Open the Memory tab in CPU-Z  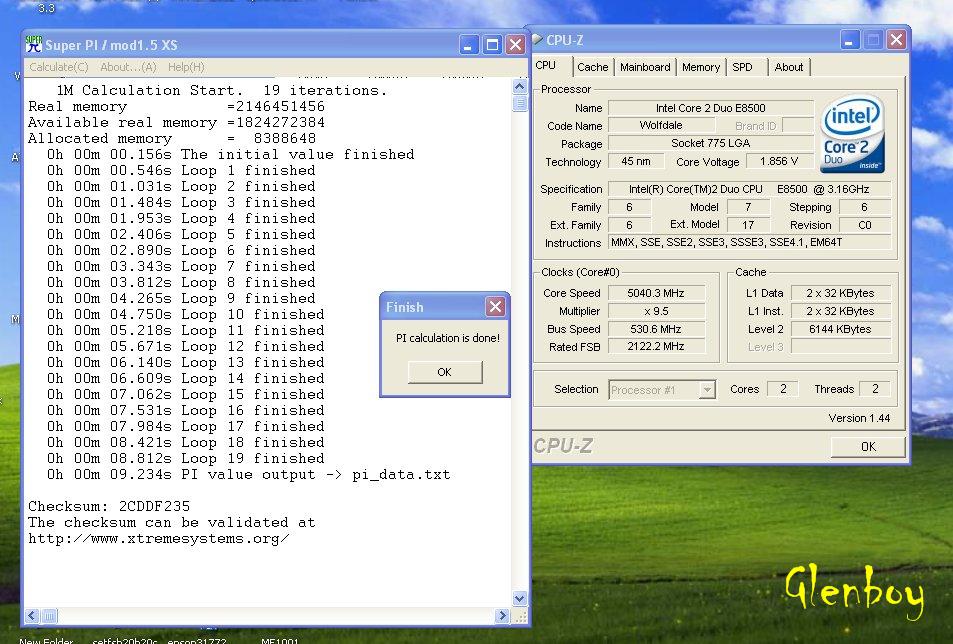pos(700,67)
